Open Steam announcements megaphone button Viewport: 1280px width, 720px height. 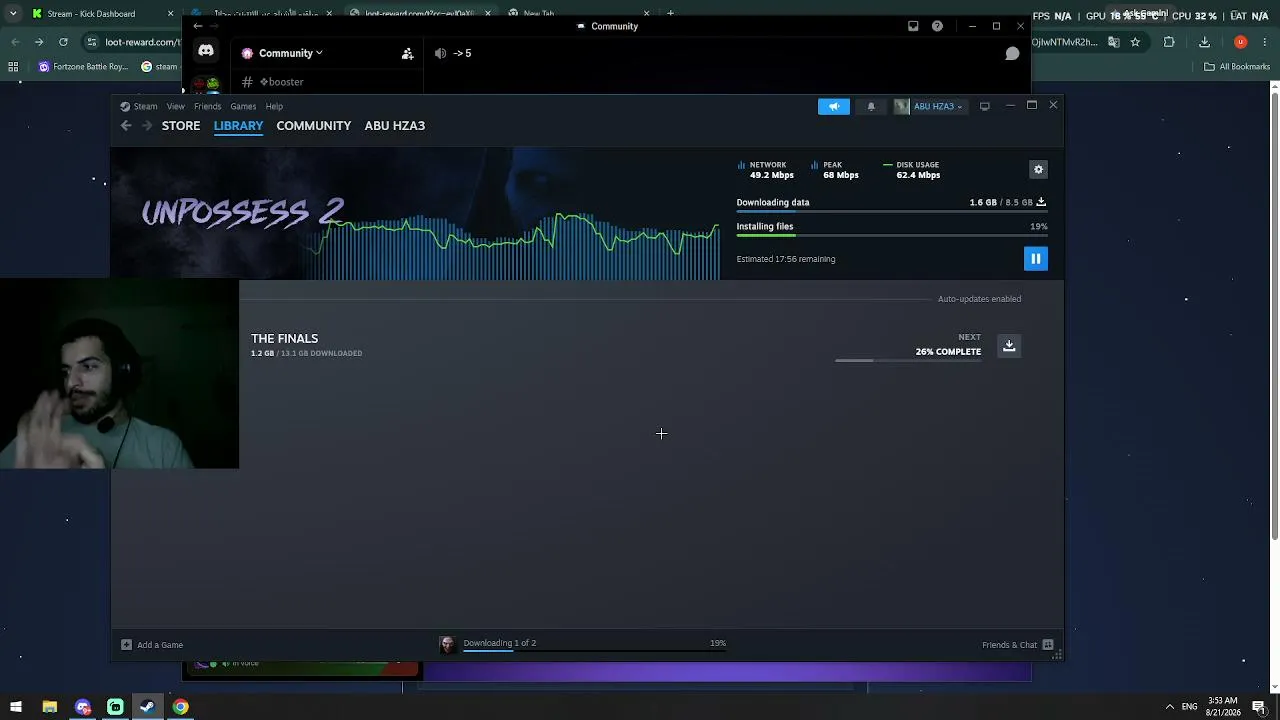click(834, 107)
